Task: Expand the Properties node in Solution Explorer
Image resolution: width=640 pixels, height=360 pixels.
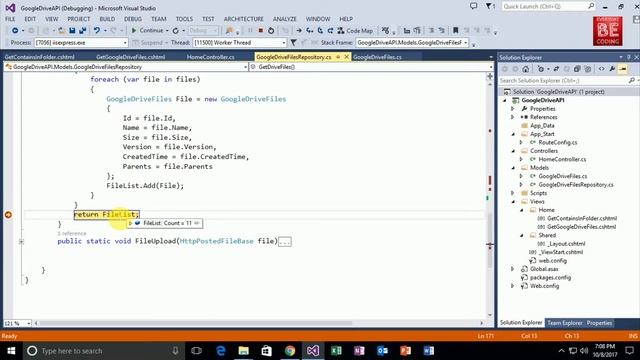Action: pyautogui.click(x=513, y=109)
